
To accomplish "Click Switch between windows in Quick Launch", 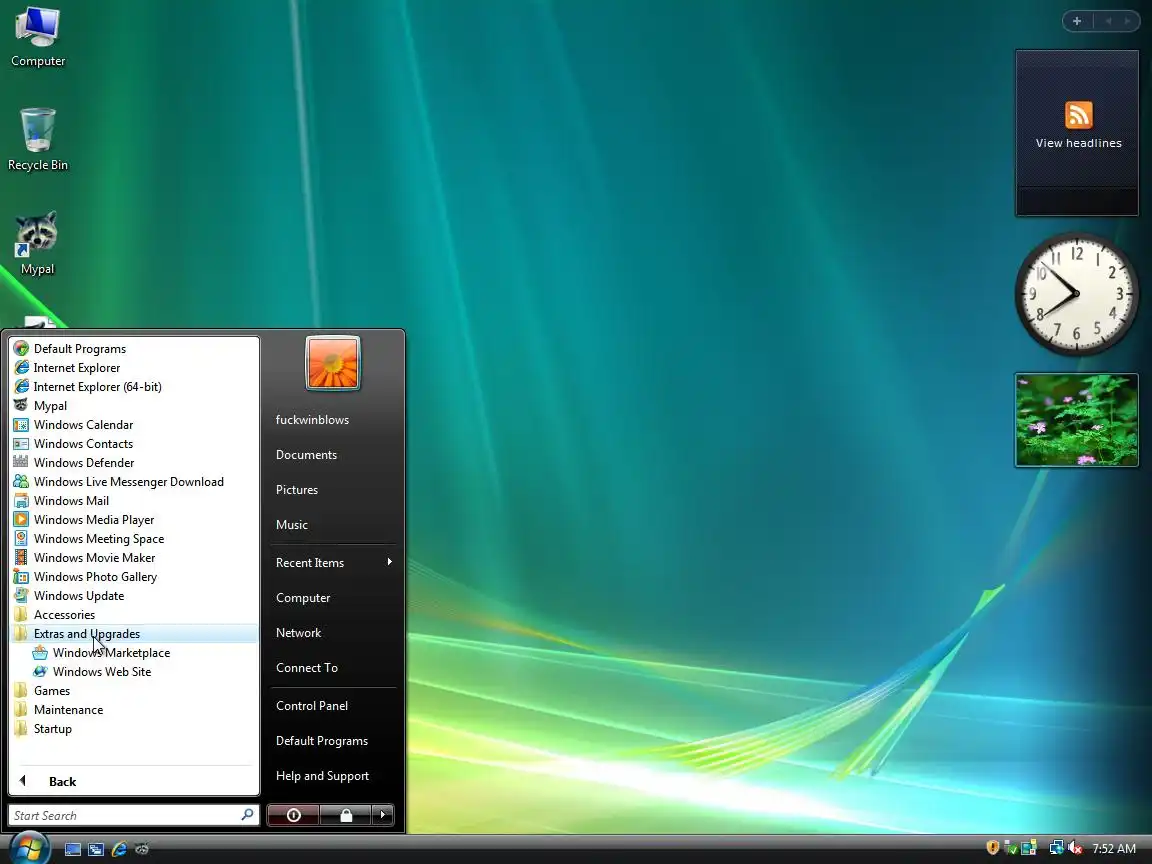I will (96, 849).
